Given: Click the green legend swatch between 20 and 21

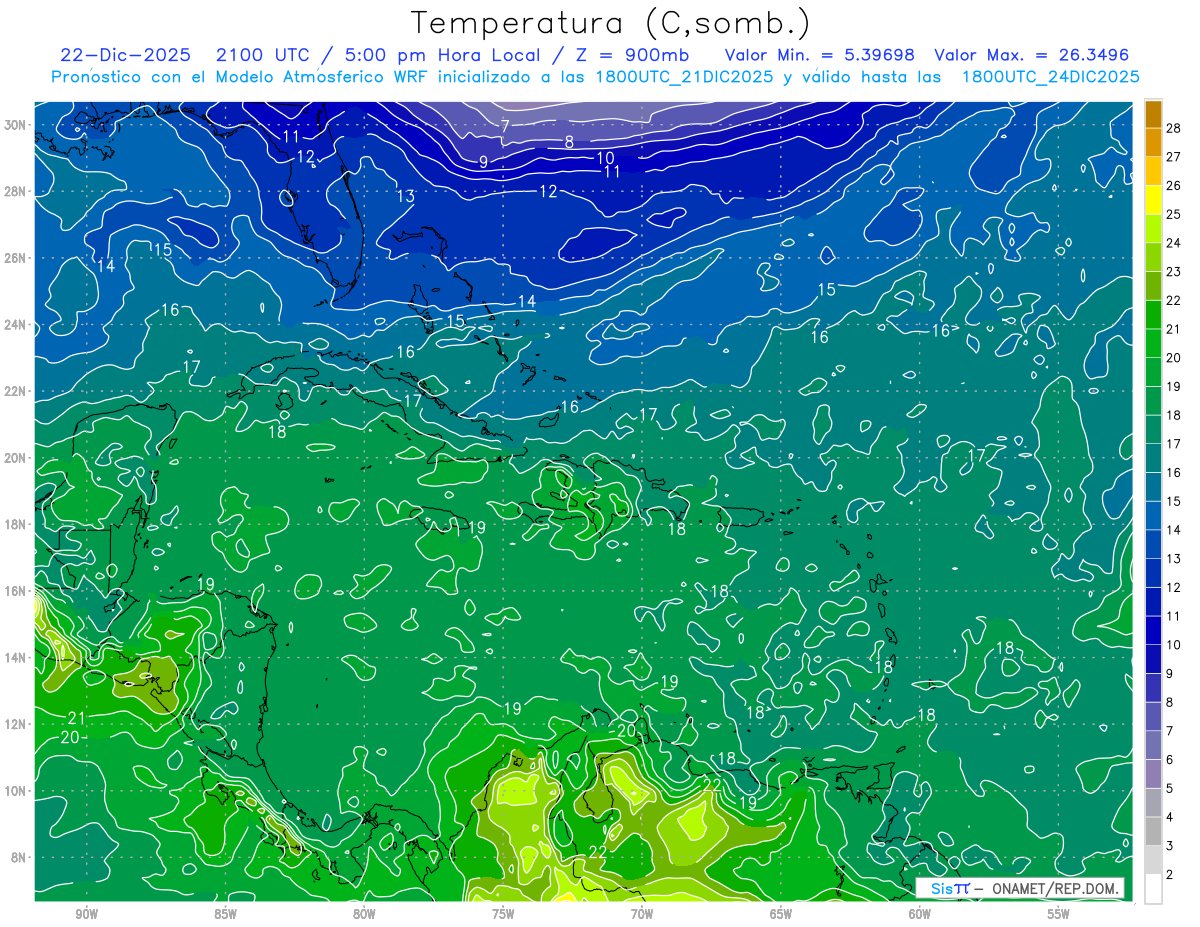Looking at the screenshot, I should coord(1154,344).
